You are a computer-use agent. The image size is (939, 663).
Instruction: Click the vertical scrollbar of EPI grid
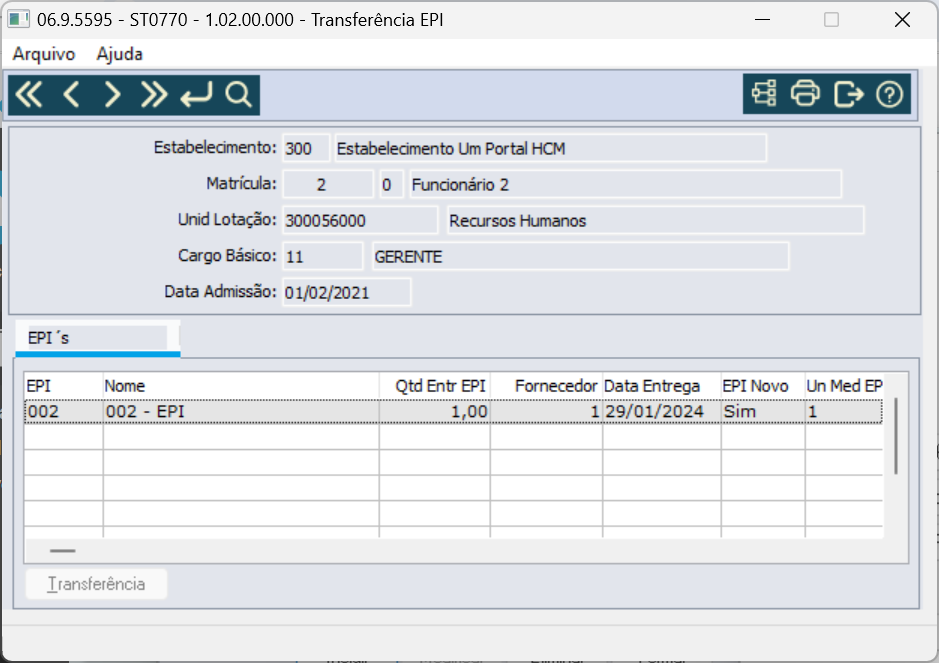(x=896, y=436)
